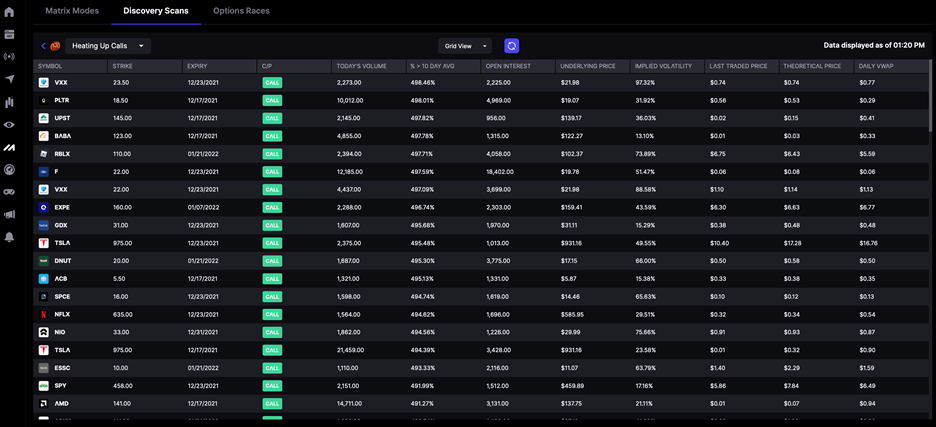Sort by the SYMBOL column header

click(x=50, y=66)
